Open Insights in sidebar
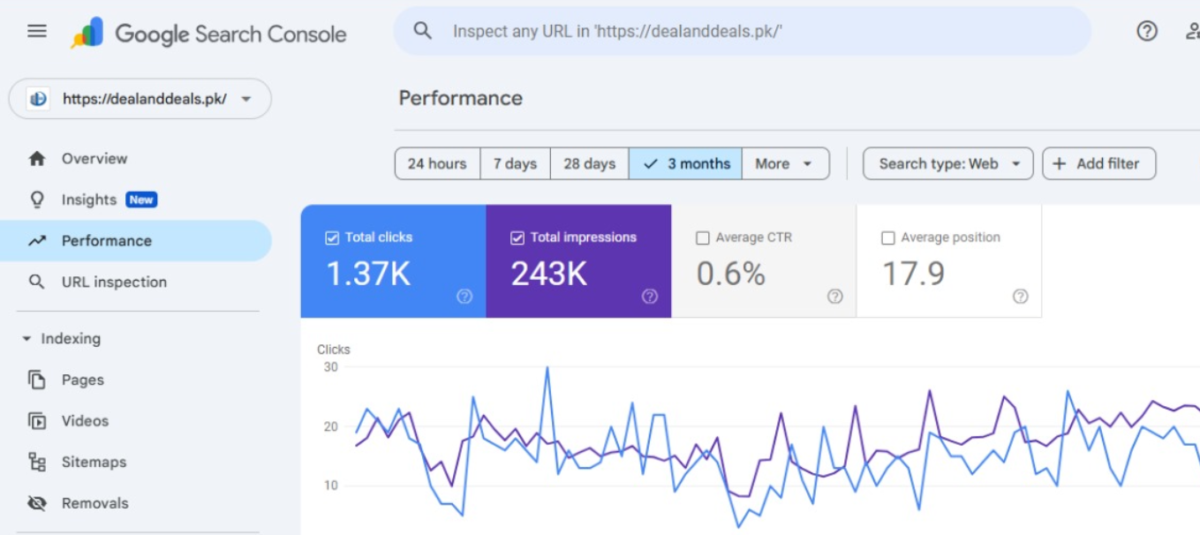This screenshot has width=1200, height=535. point(135,199)
